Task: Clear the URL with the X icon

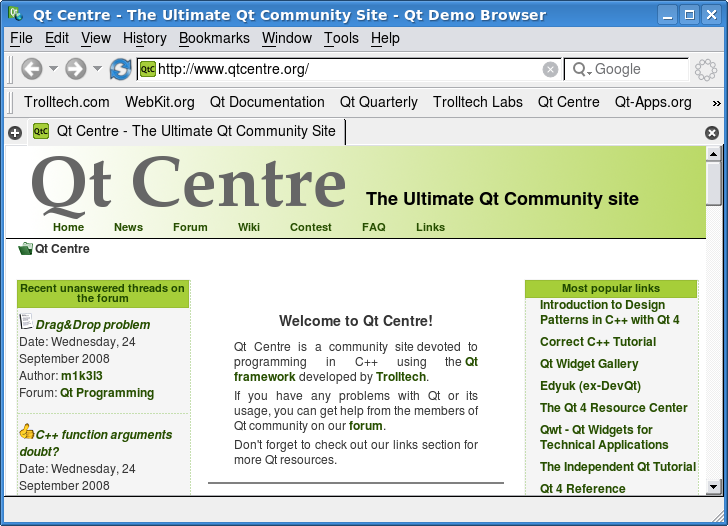Action: tap(550, 70)
